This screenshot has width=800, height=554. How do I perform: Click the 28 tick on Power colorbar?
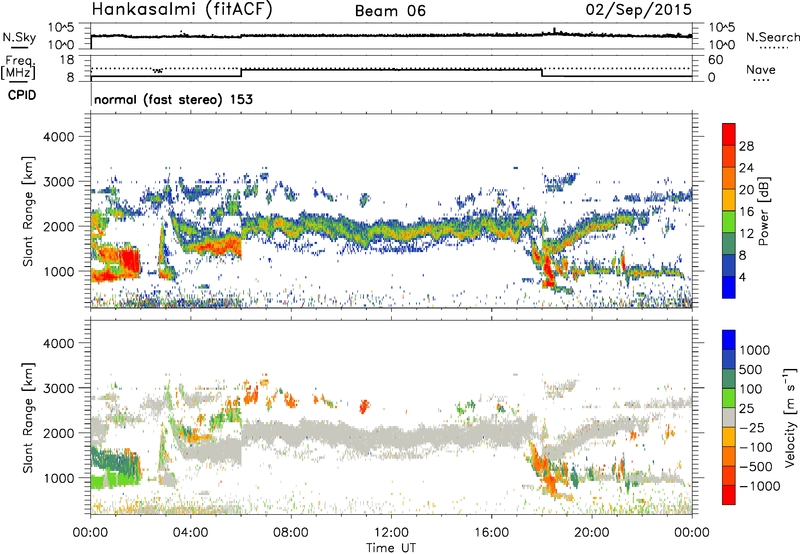[x=746, y=146]
